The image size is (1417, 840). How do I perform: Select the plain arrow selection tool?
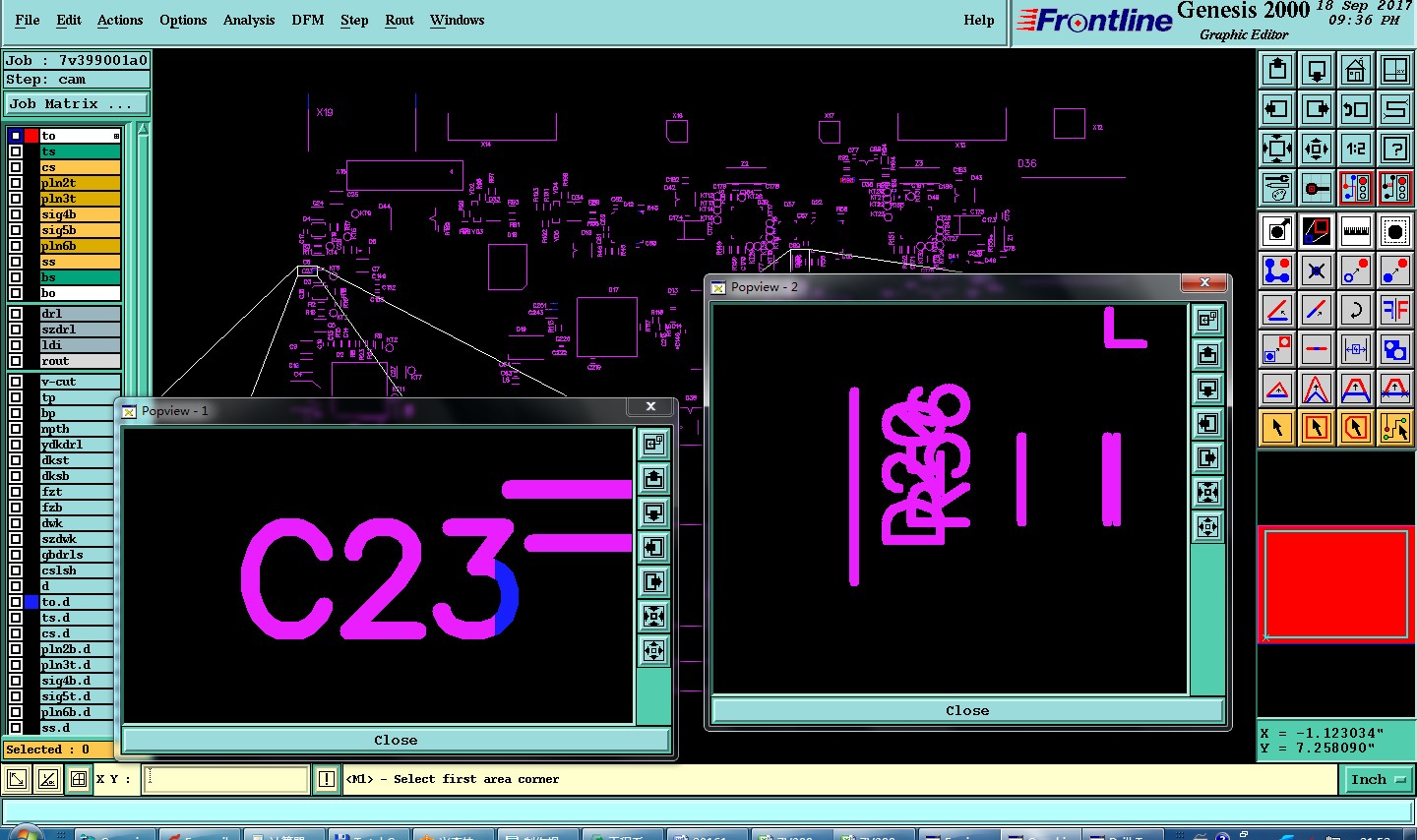1277,428
